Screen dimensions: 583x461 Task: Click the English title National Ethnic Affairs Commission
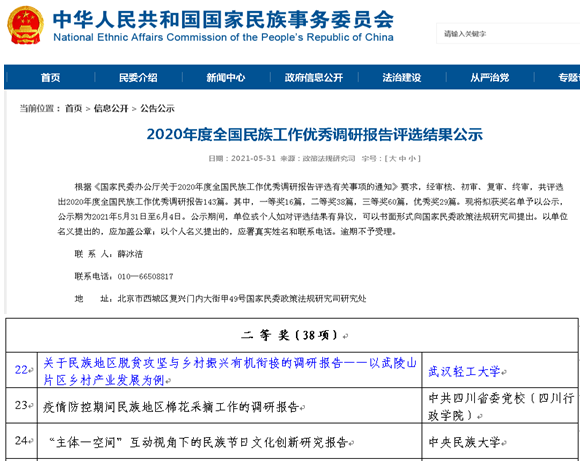tap(223, 38)
